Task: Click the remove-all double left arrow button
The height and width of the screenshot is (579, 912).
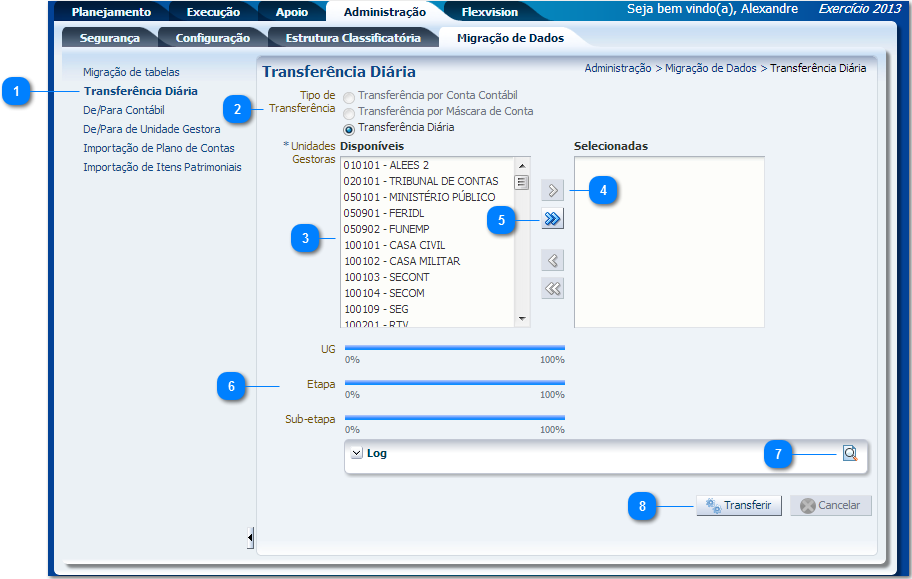Action: click(x=552, y=289)
